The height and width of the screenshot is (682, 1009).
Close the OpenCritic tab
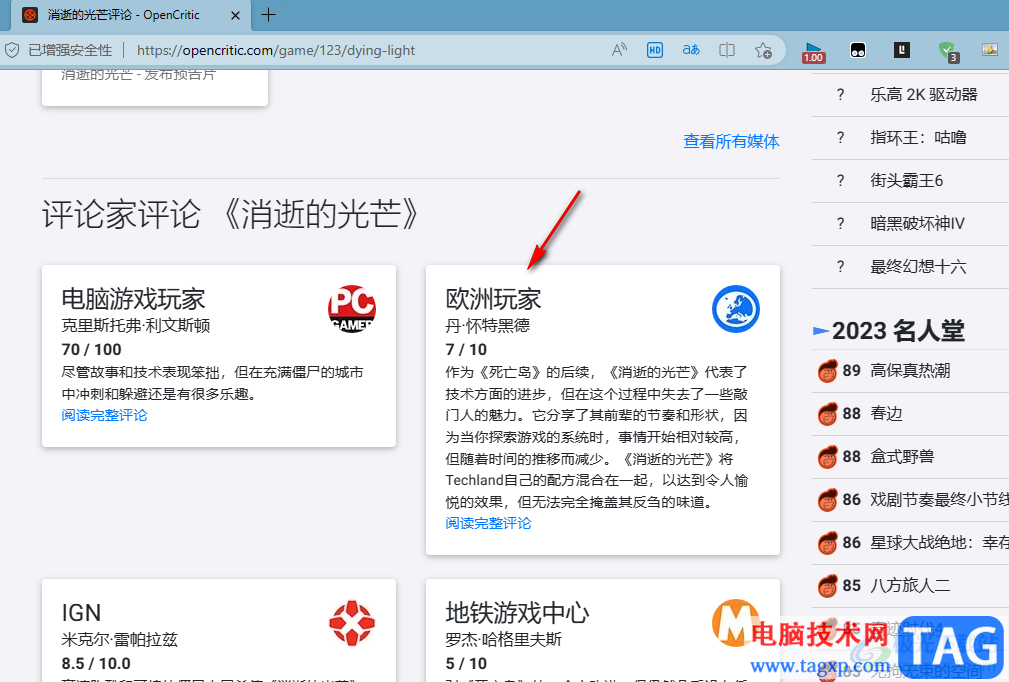(x=236, y=15)
